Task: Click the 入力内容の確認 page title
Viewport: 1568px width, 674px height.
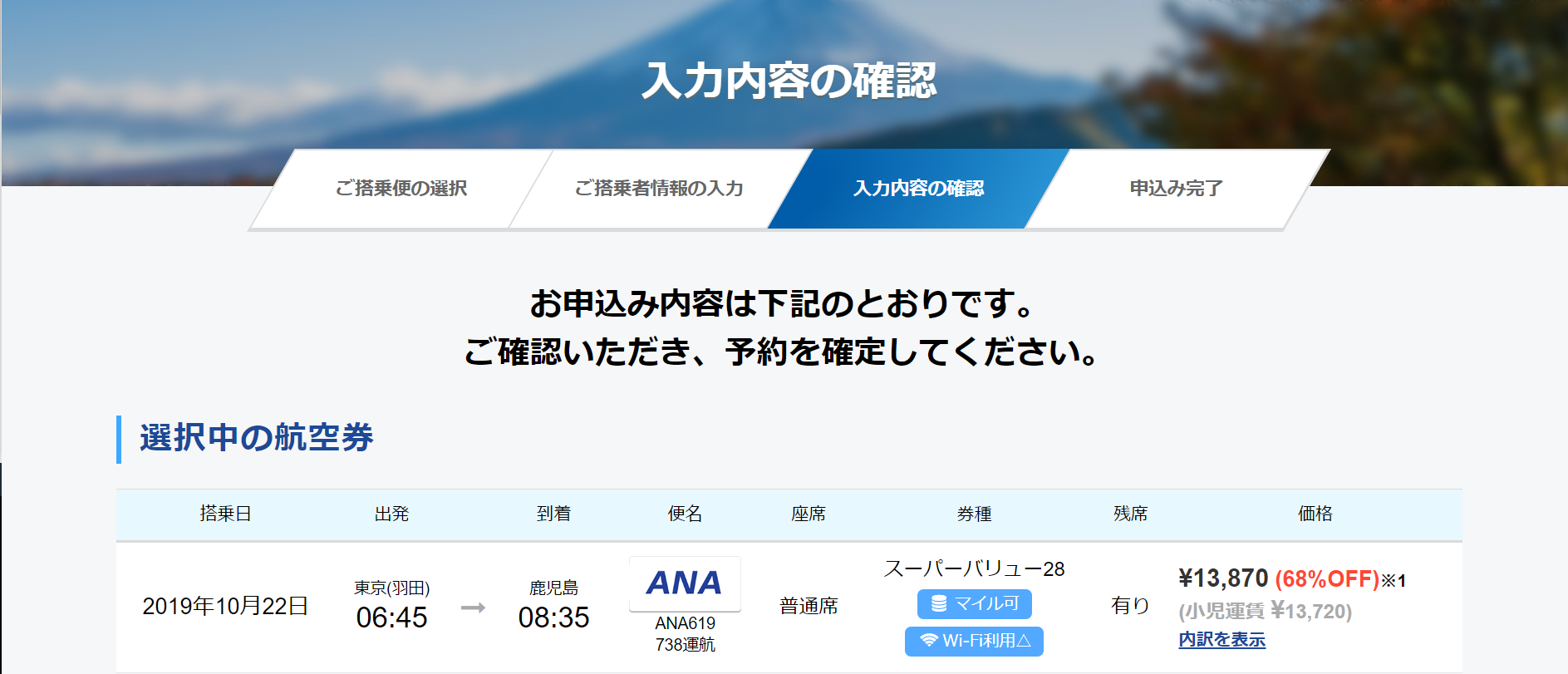Action: (789, 81)
